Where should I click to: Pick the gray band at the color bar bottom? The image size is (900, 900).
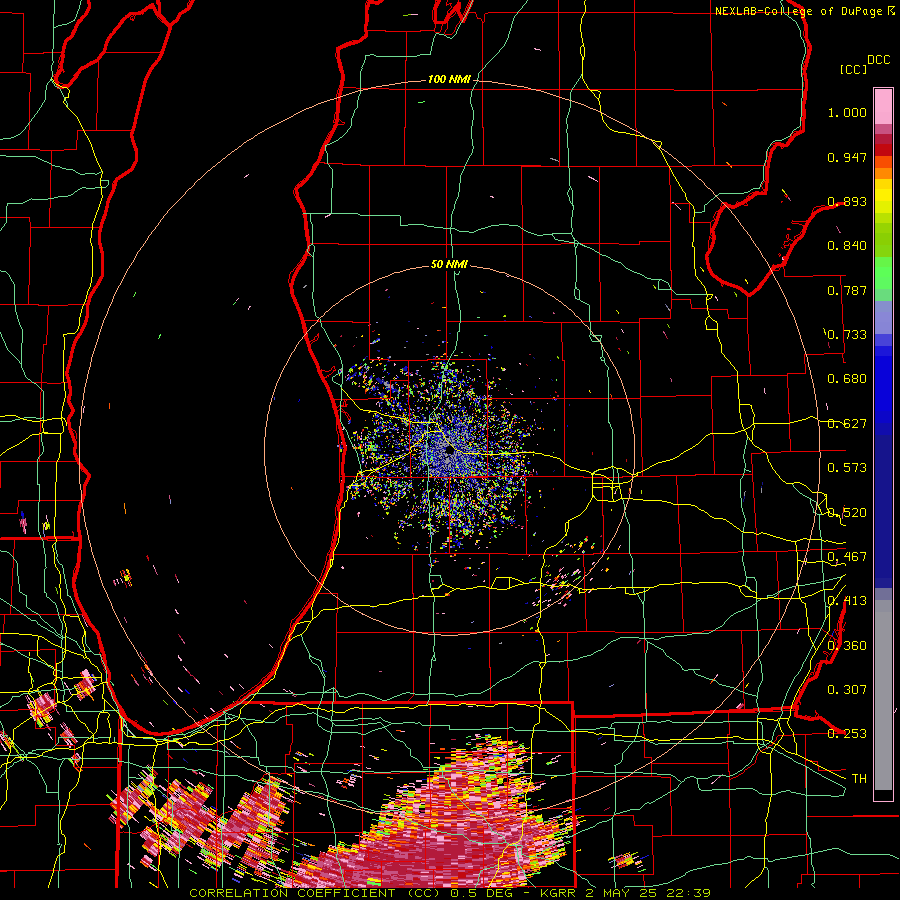click(883, 695)
